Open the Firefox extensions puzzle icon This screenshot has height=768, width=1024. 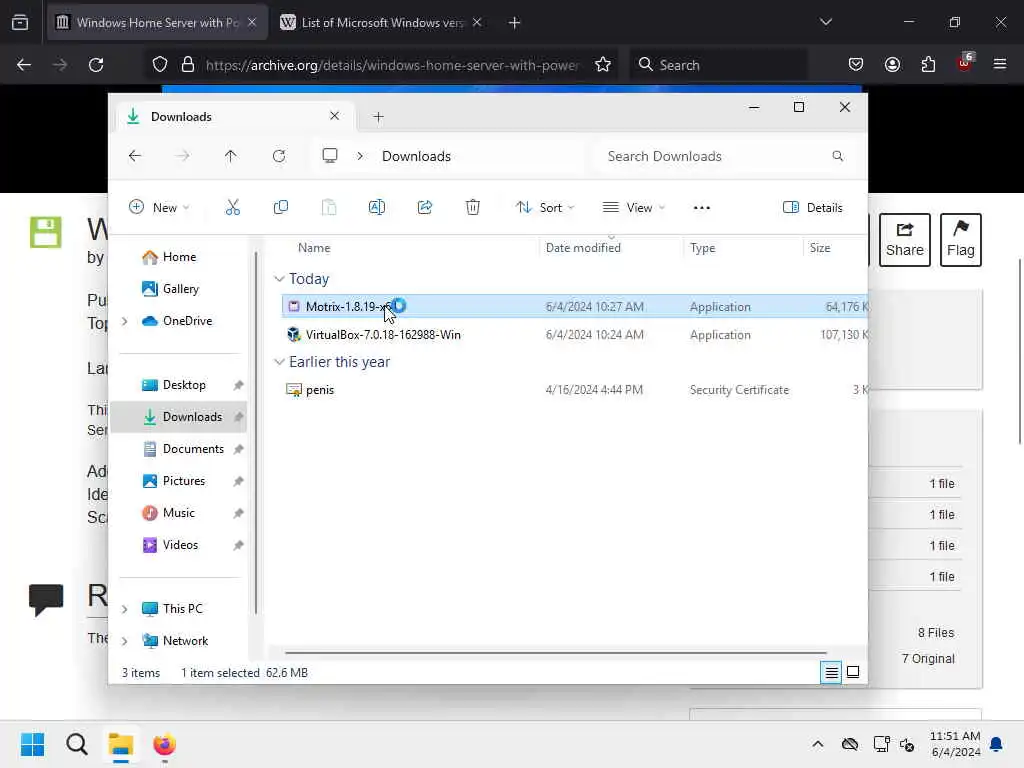(928, 65)
